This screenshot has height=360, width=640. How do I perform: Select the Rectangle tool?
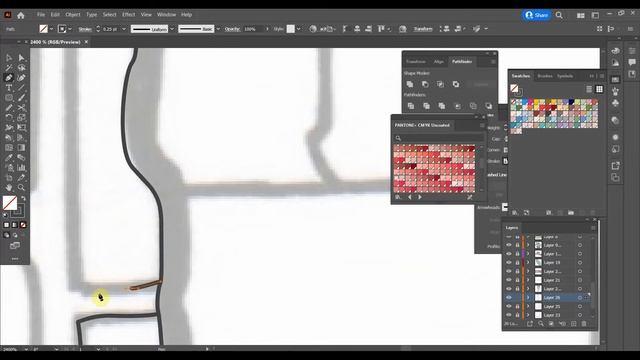click(9, 98)
